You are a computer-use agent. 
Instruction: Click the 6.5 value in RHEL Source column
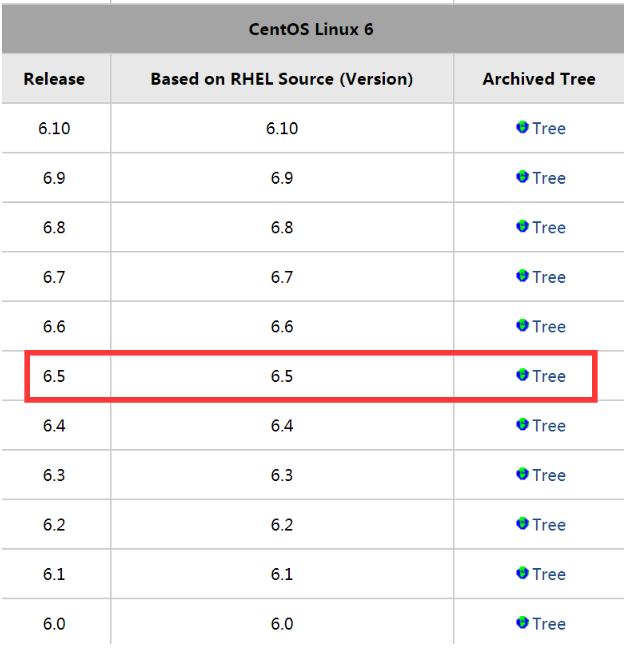coord(282,376)
